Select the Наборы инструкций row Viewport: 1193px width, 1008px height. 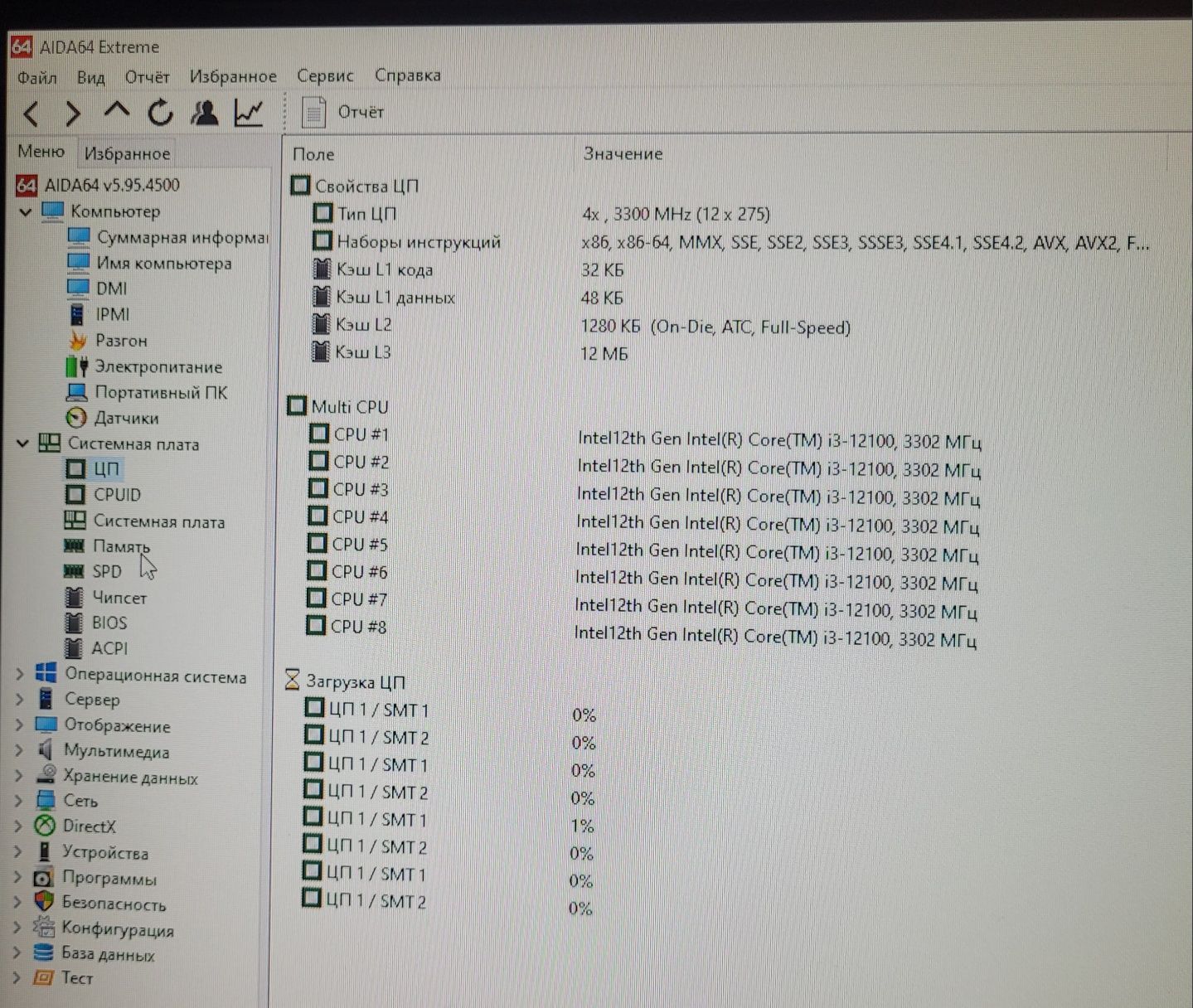coord(419,242)
